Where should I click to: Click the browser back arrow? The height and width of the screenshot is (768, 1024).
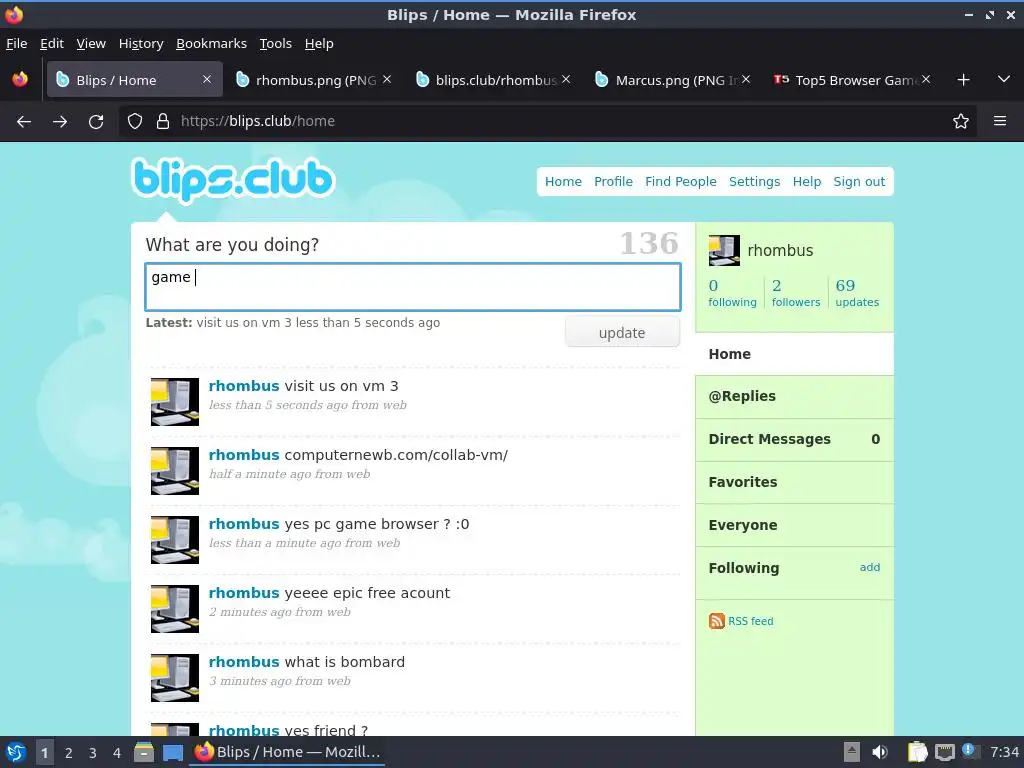click(24, 121)
